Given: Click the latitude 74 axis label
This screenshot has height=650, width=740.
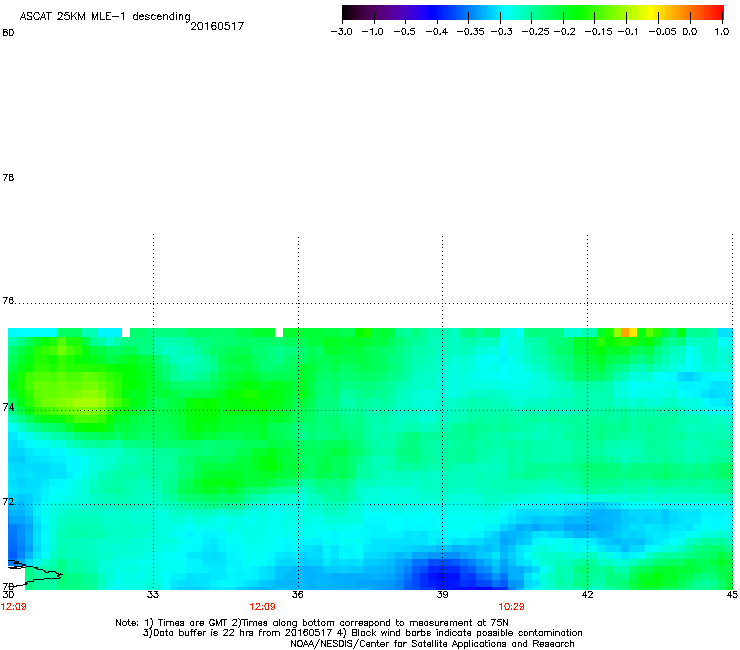Looking at the screenshot, I should (8, 407).
